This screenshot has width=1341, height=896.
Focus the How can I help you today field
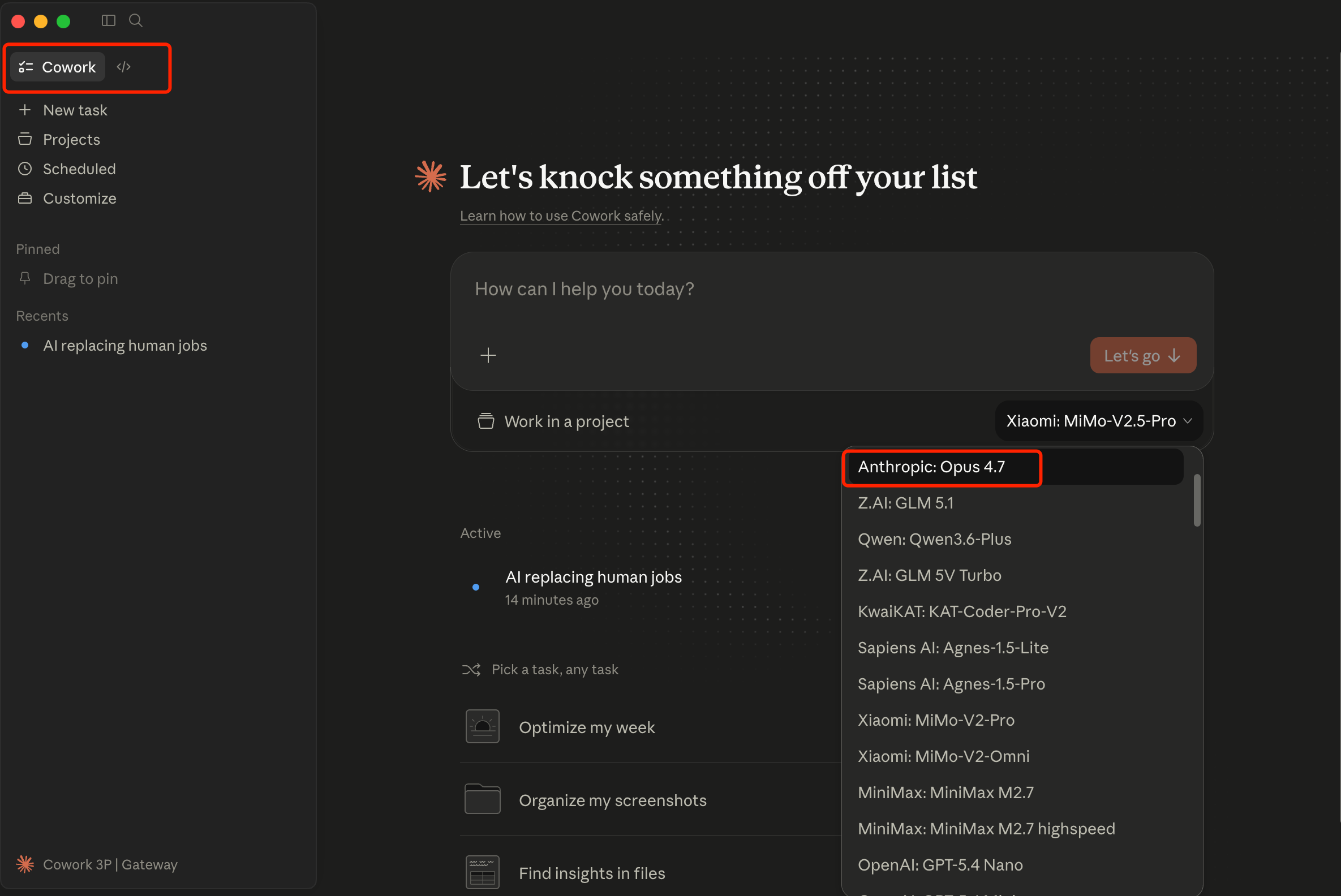click(x=832, y=290)
